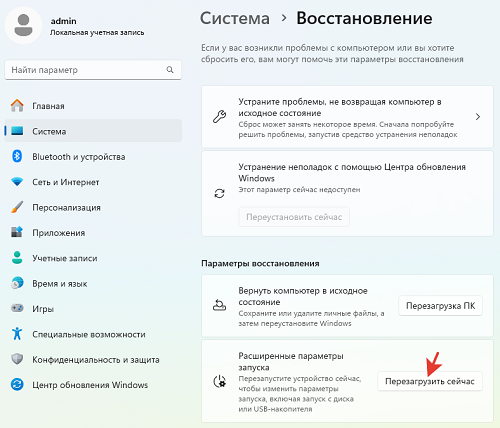Image resolution: width=500 pixels, height=428 pixels.
Task: Click the shield icon for Конфиденциальность и защита
Action: 17,359
